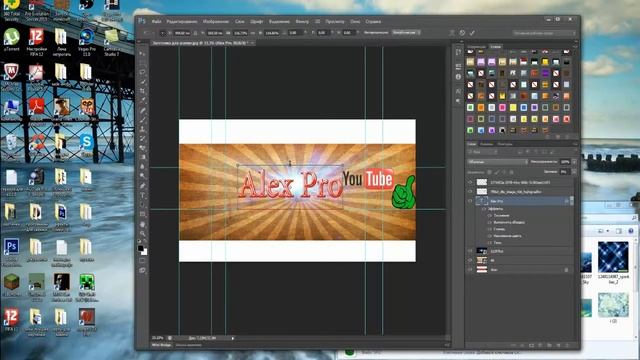Hide the second layer's eye icon
The height and width of the screenshot is (360, 640).
[470, 191]
